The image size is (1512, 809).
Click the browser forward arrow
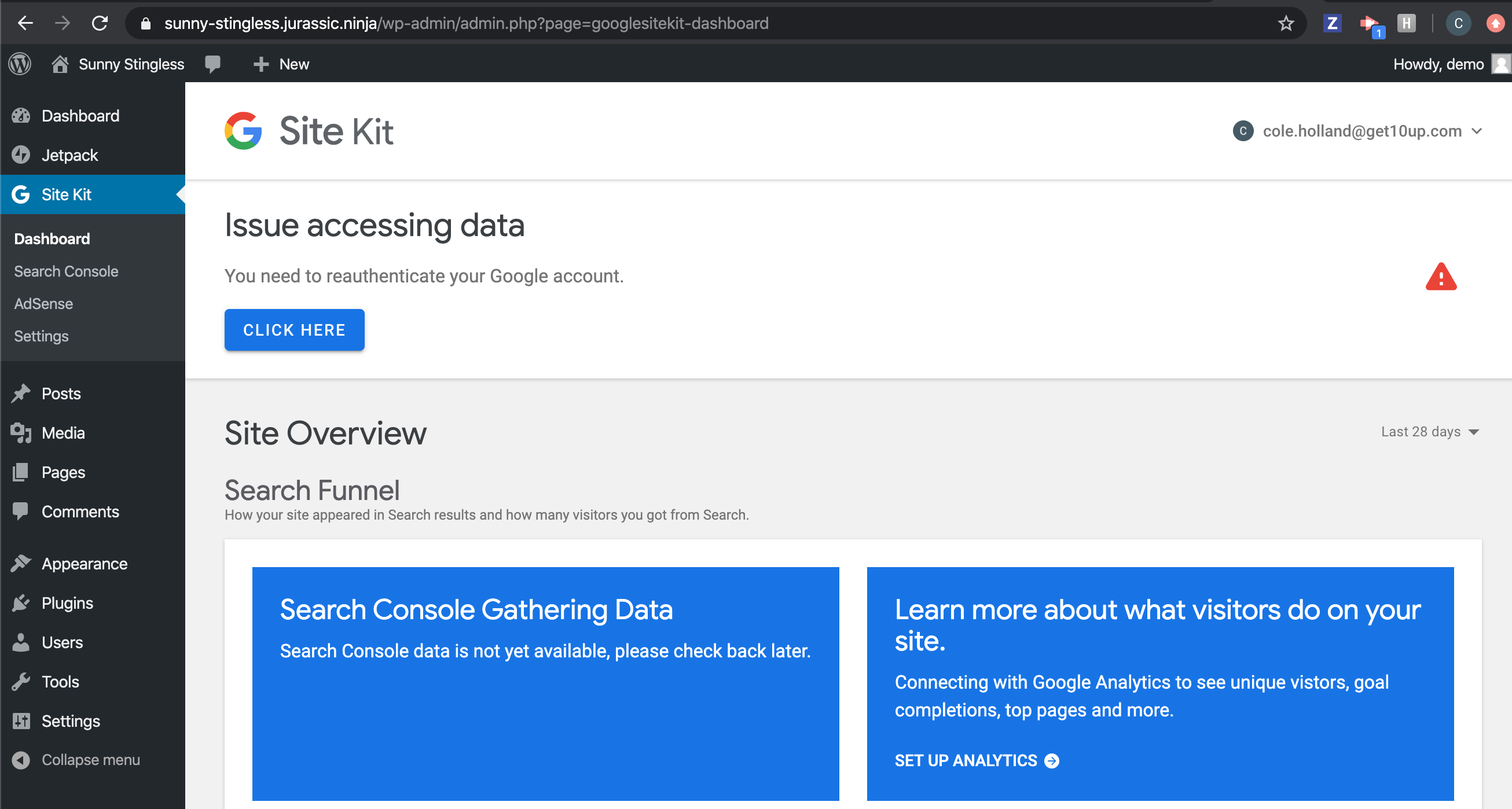pyautogui.click(x=62, y=24)
